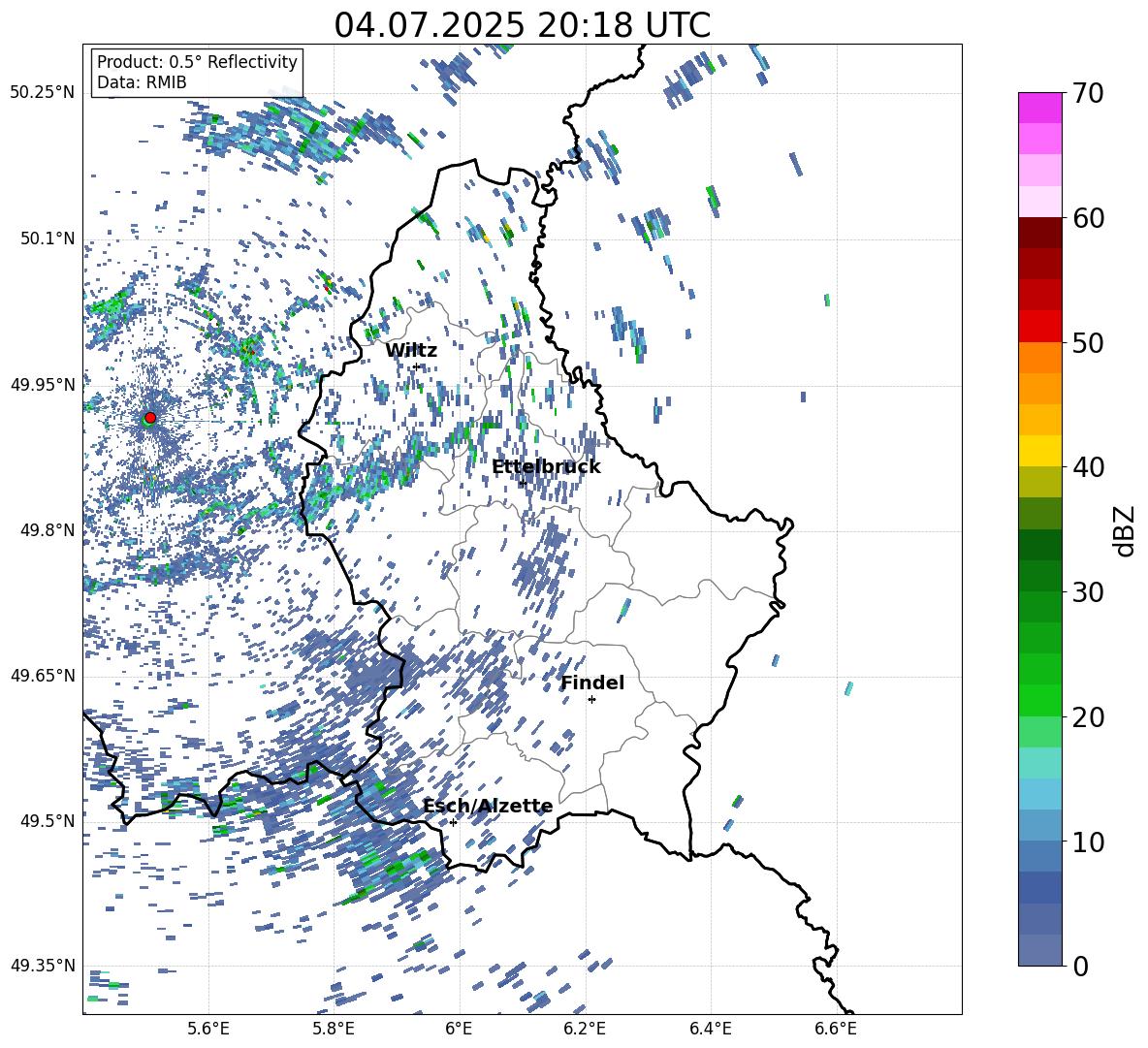Click the colorbar value 40
The width and height of the screenshot is (1148, 1048).
pyautogui.click(x=1088, y=467)
